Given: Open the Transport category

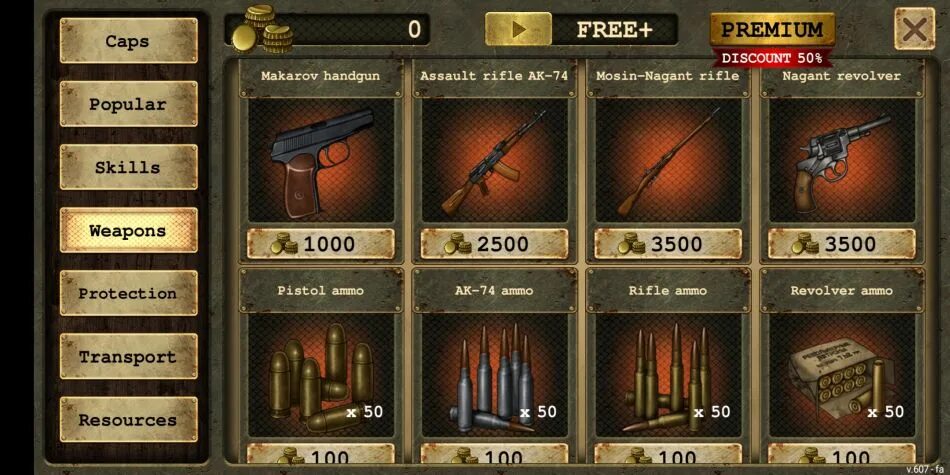Looking at the screenshot, I should (128, 356).
